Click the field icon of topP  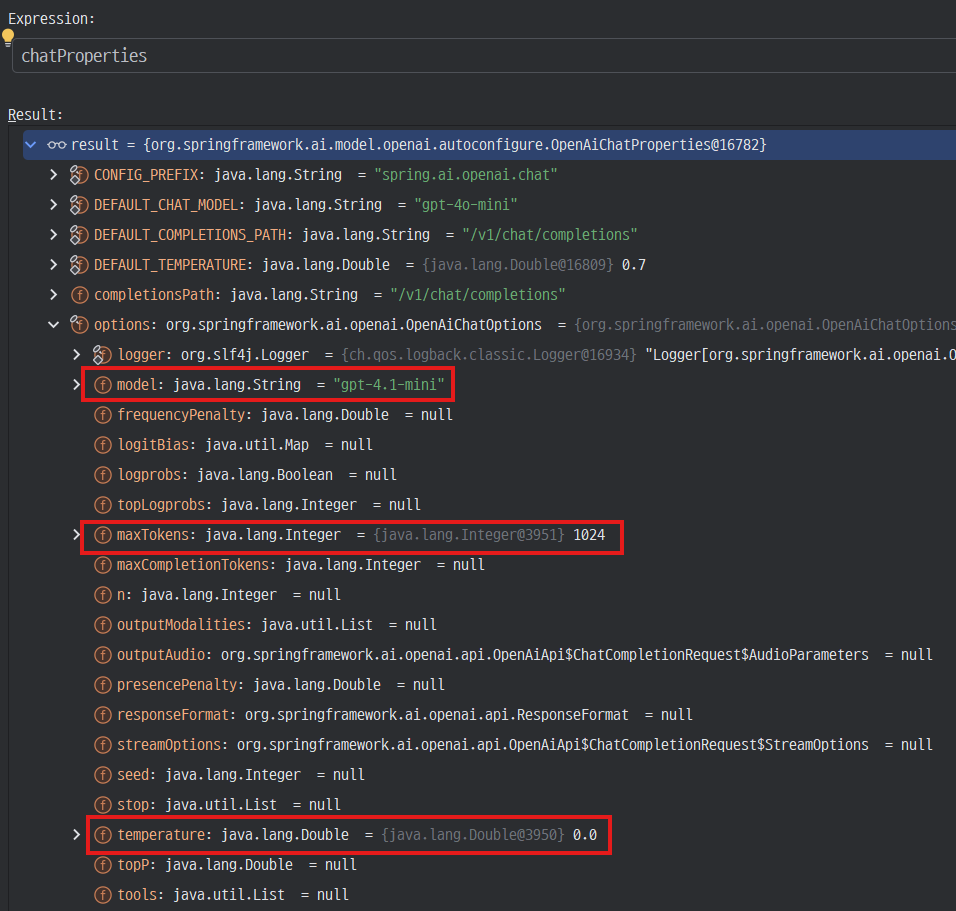pos(102,865)
